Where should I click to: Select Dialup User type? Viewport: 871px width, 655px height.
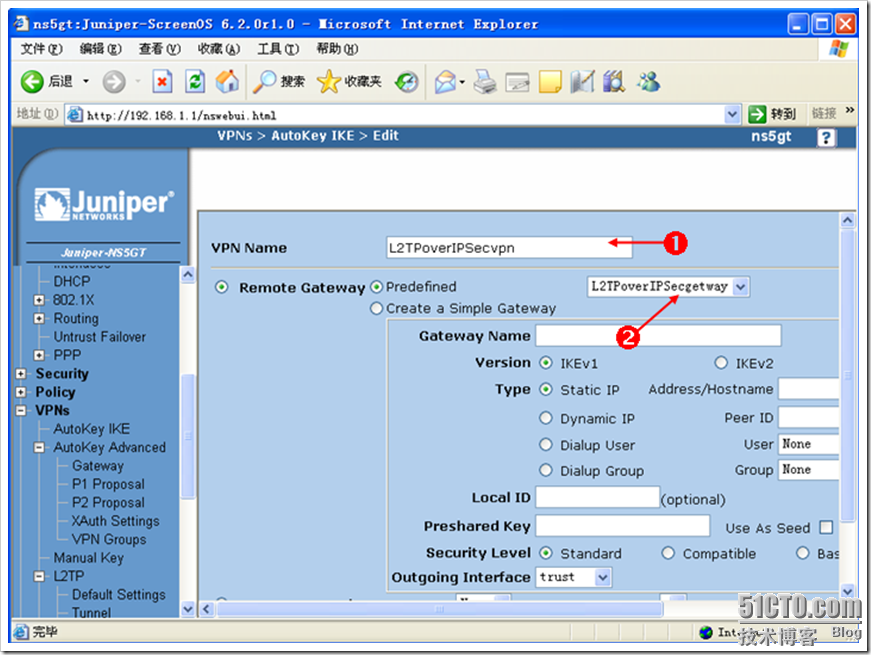click(546, 444)
